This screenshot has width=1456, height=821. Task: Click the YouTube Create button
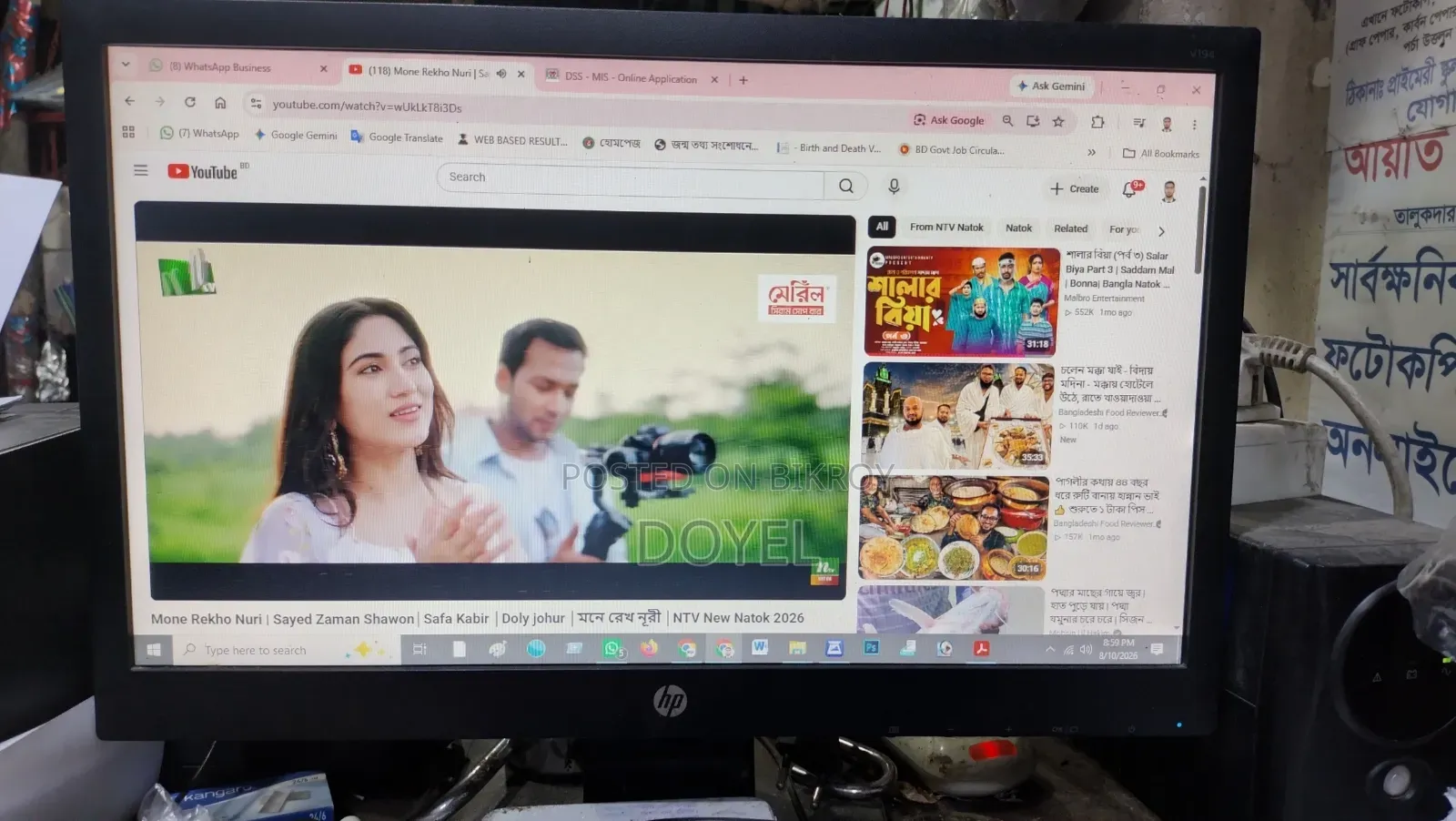click(x=1075, y=188)
